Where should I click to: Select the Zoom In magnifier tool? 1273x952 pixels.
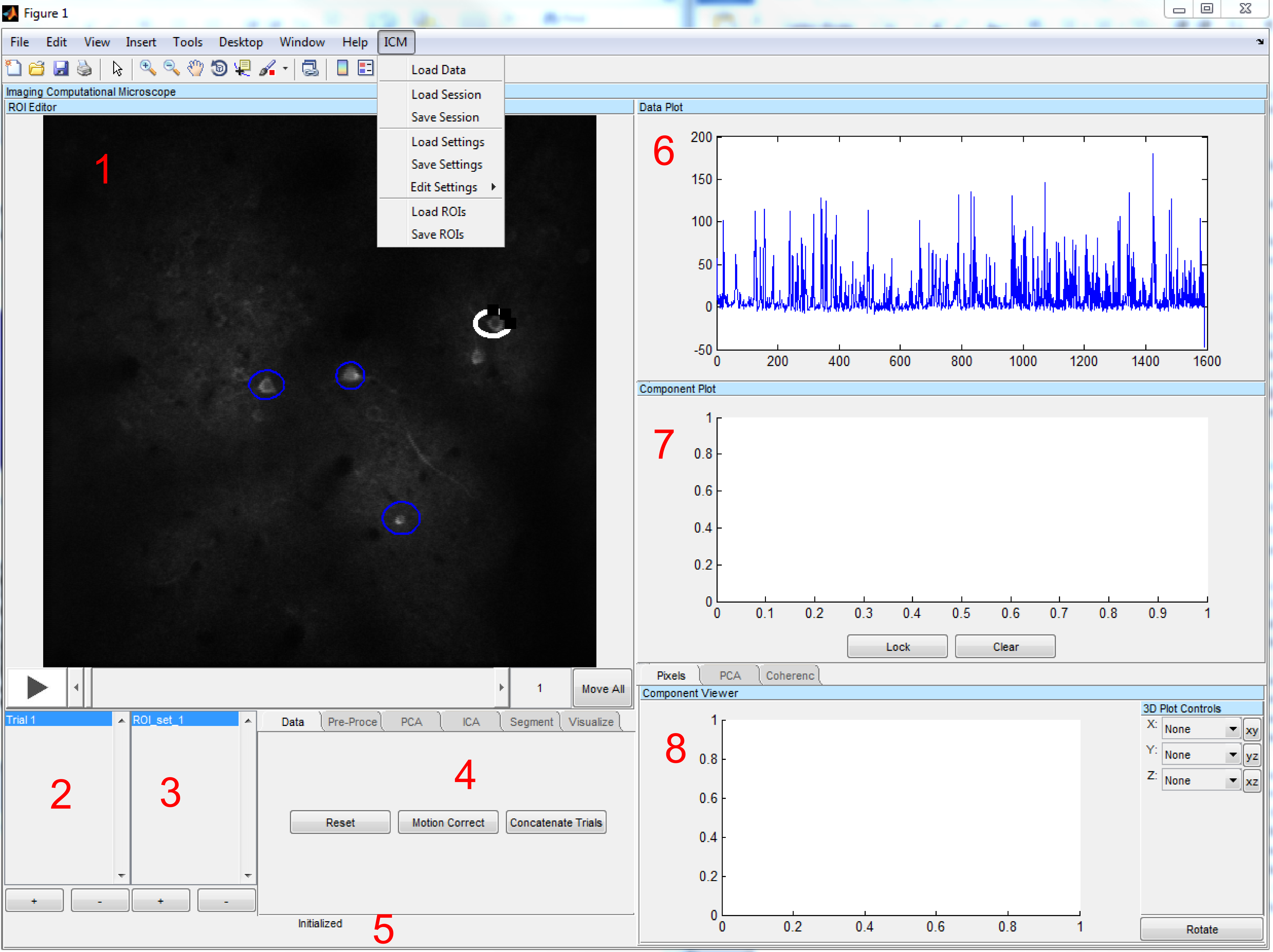pos(148,68)
